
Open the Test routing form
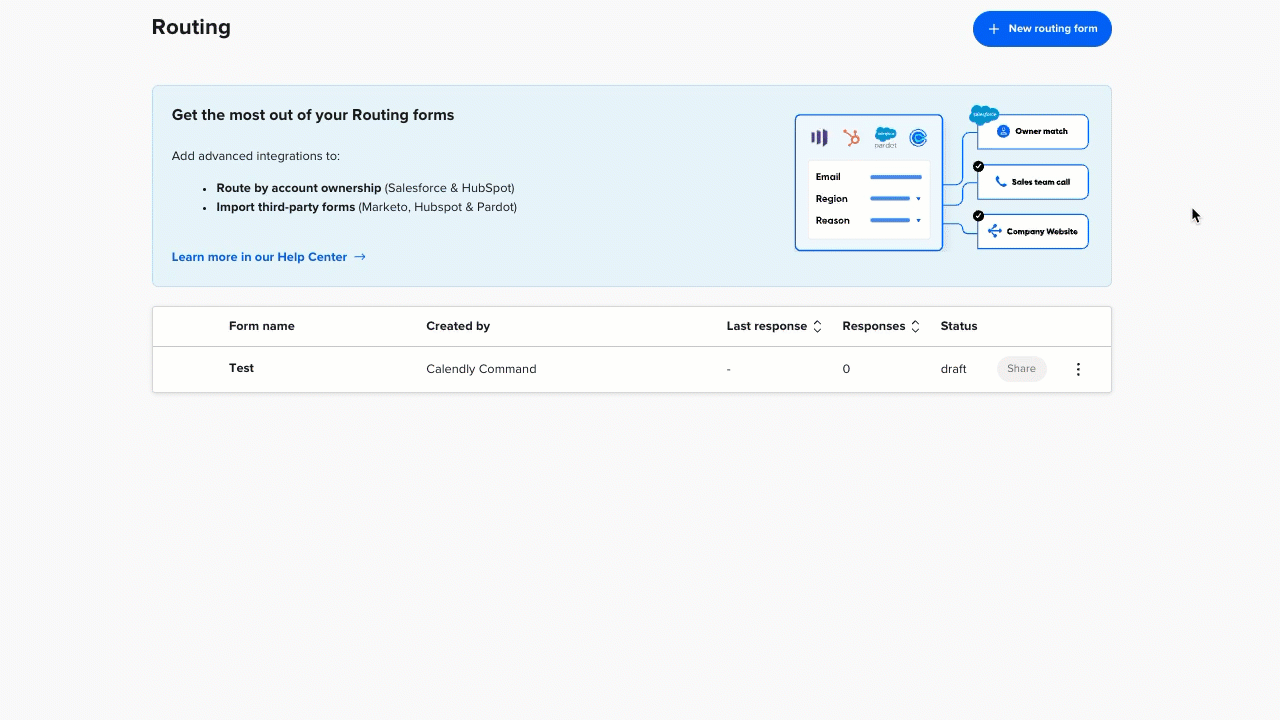tap(241, 368)
